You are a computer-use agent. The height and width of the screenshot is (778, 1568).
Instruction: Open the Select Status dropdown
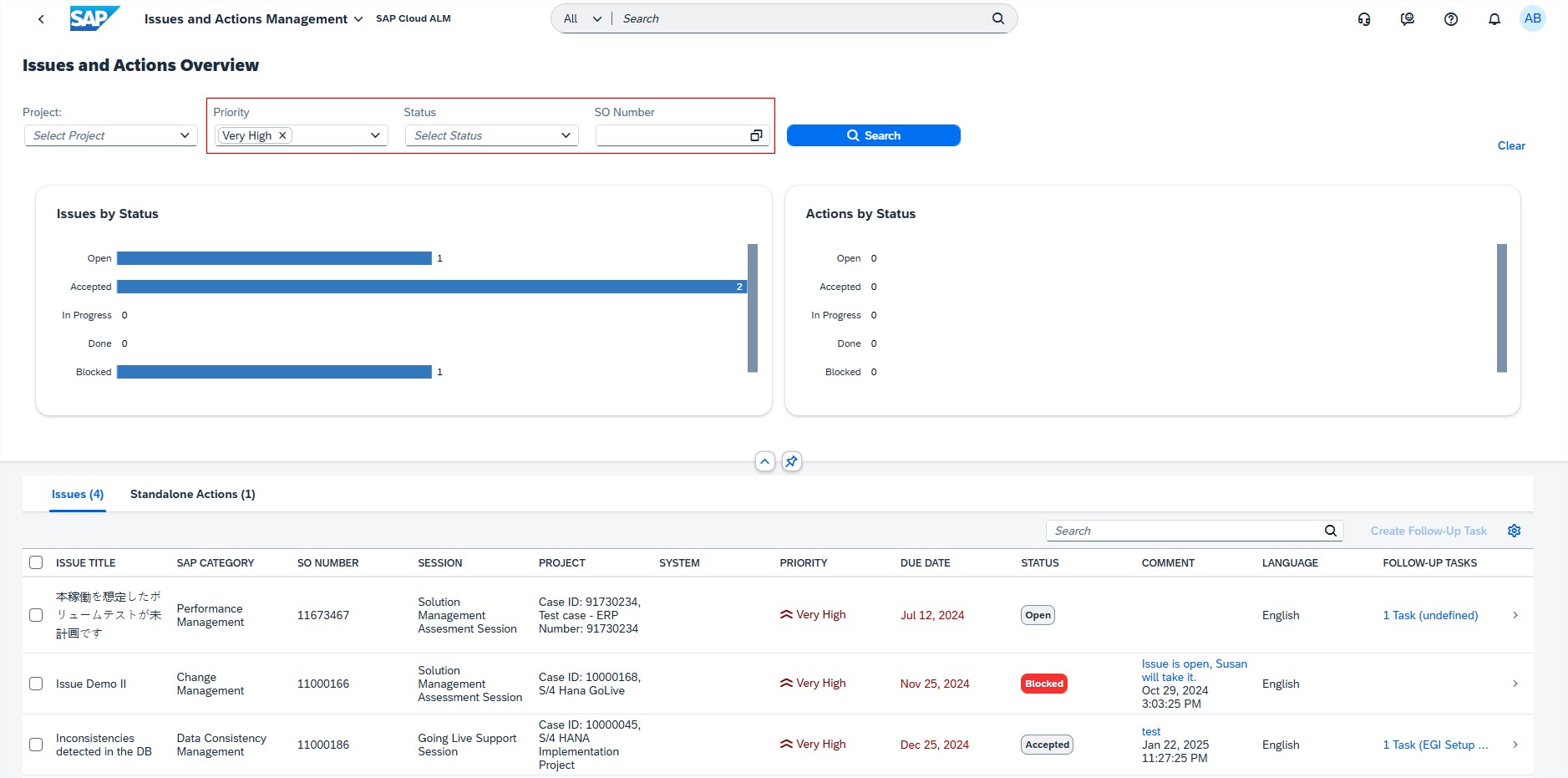(566, 135)
